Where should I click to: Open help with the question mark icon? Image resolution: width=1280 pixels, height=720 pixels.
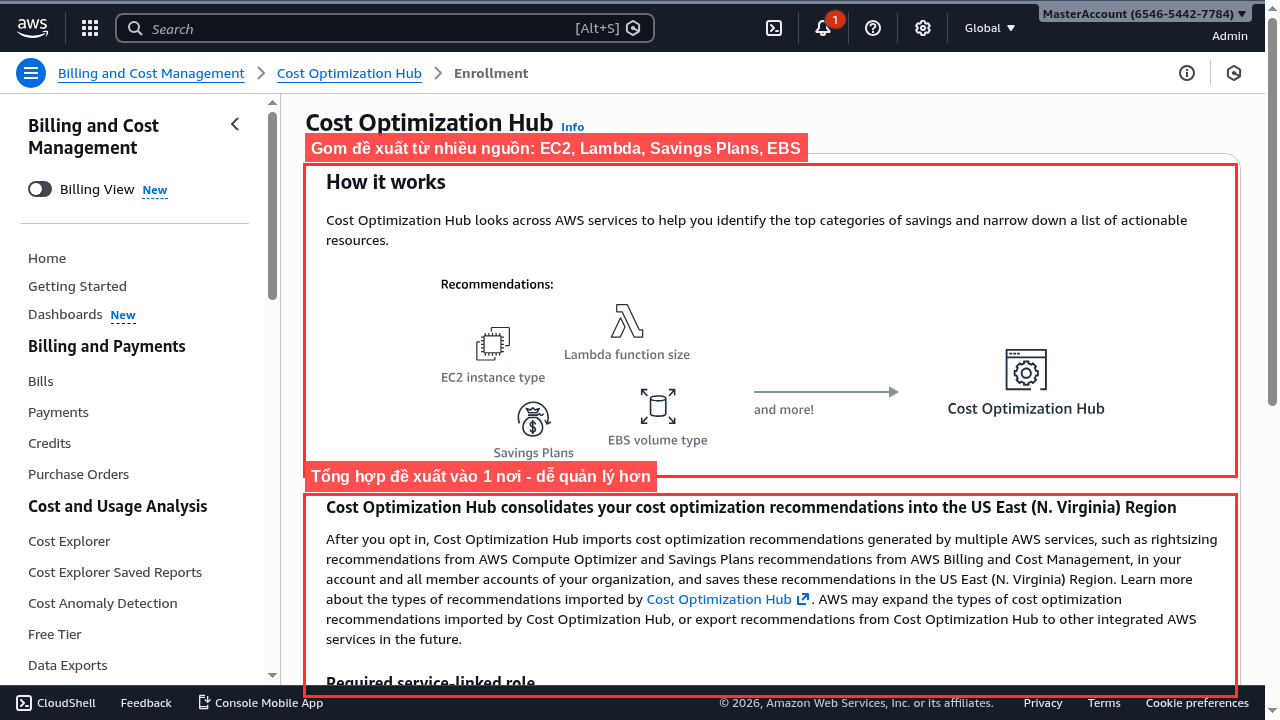tap(872, 27)
